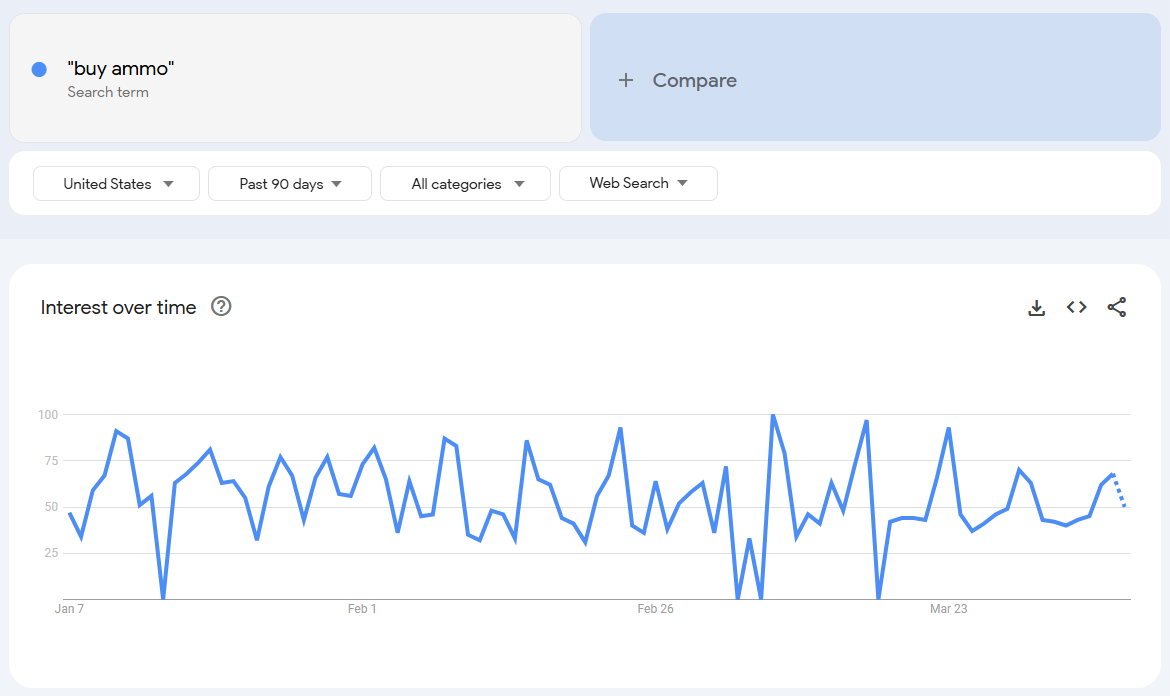The image size is (1170, 696).
Task: Select the "Search term" subtitle label
Action: pos(108,92)
